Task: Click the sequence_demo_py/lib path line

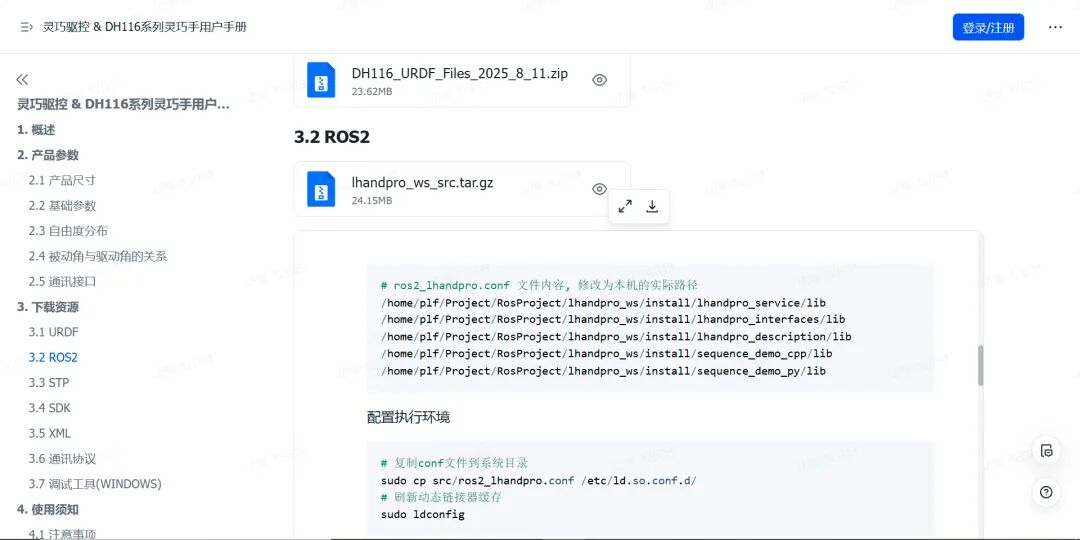Action: pyautogui.click(x=603, y=371)
